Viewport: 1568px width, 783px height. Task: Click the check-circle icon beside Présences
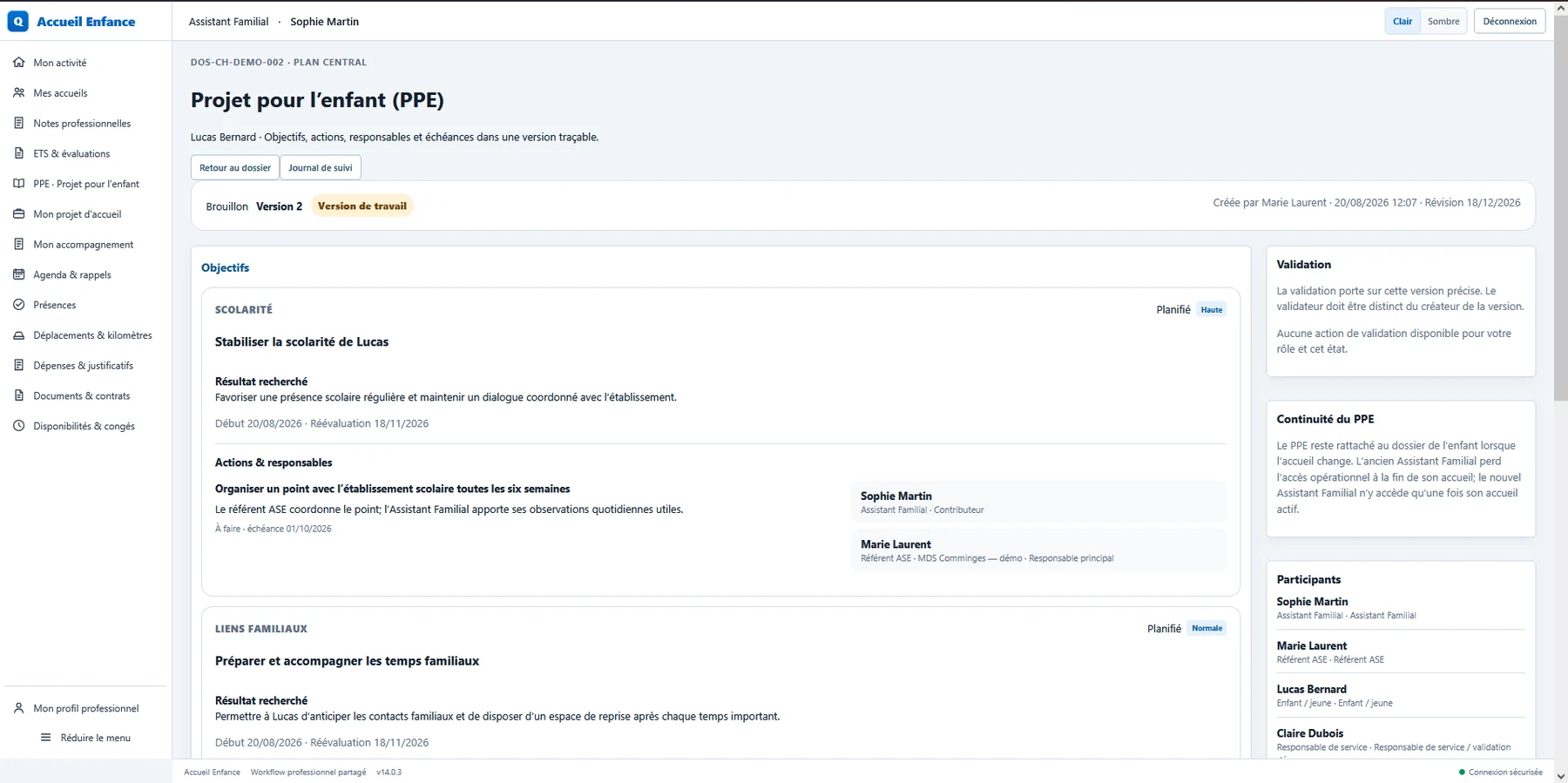click(19, 305)
